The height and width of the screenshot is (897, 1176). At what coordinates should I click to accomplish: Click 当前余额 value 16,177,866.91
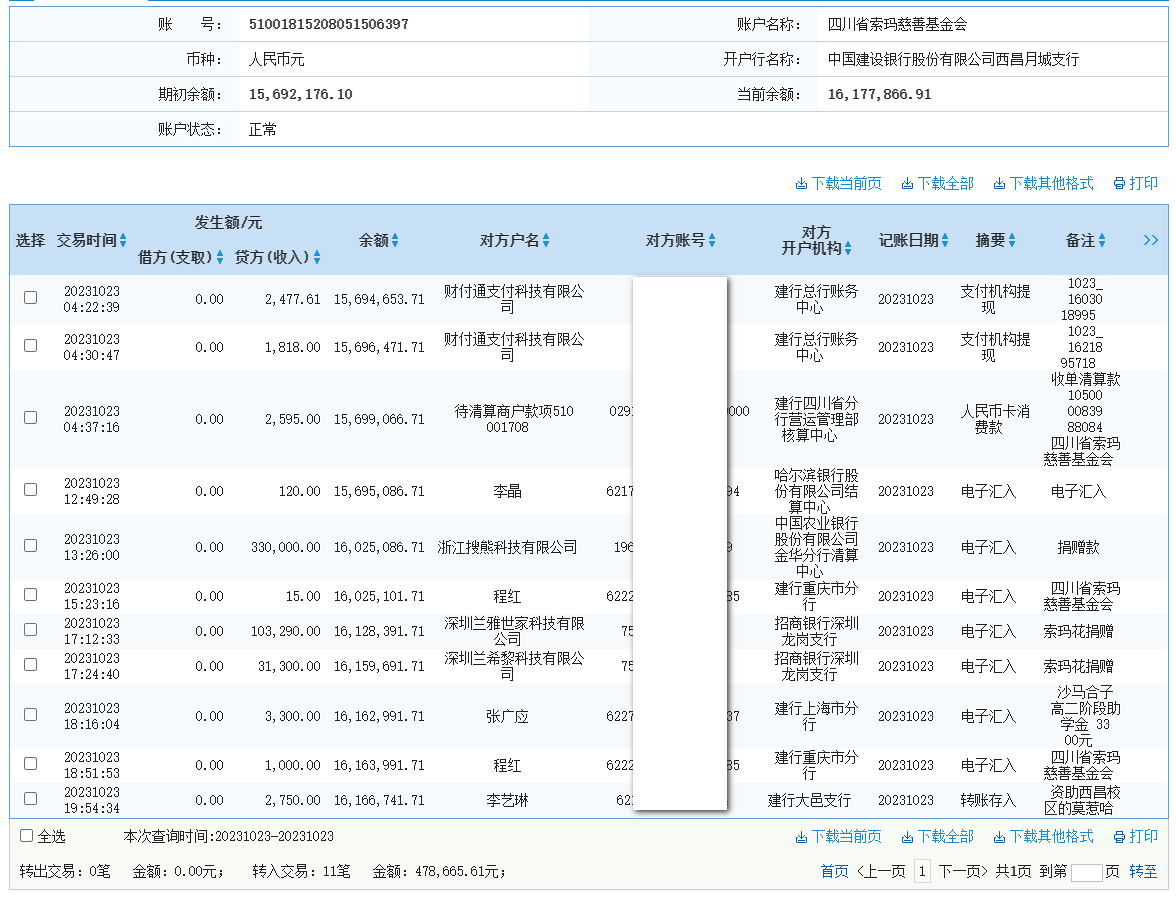pos(879,94)
